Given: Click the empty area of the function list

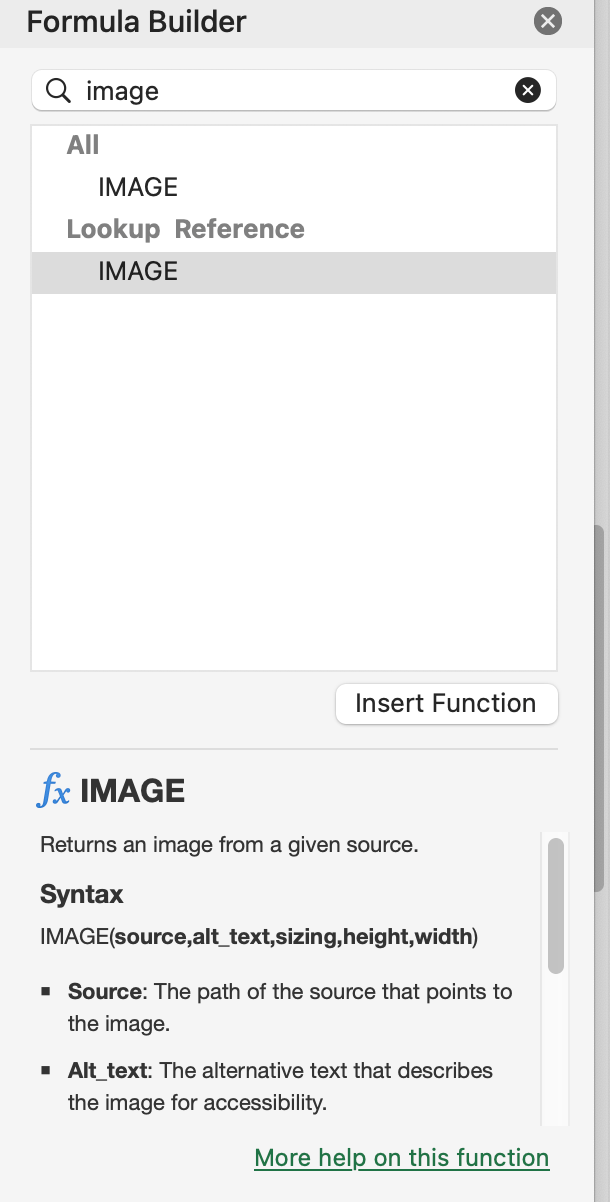Looking at the screenshot, I should point(294,480).
